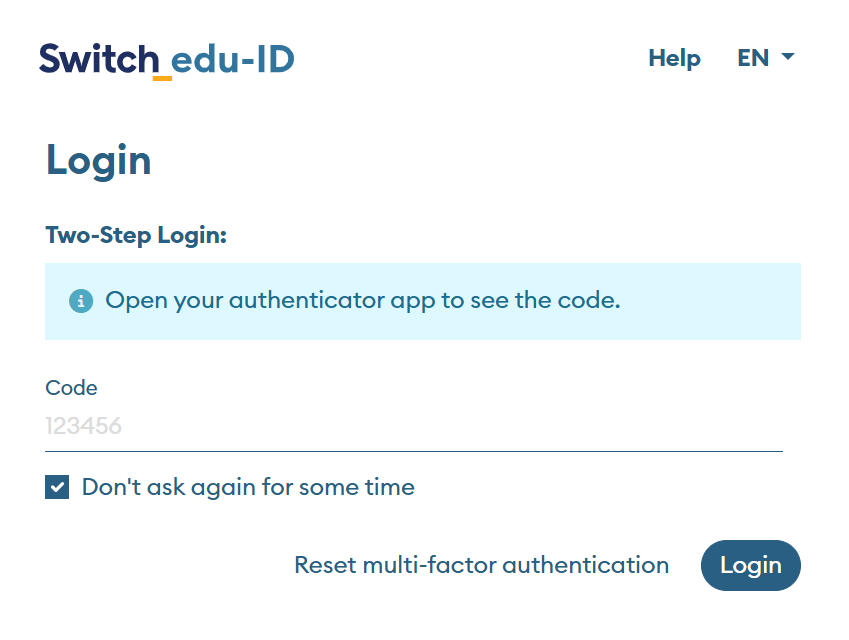Click the Switch edu-ID logo
Screen dimensions: 849x640
[167, 60]
